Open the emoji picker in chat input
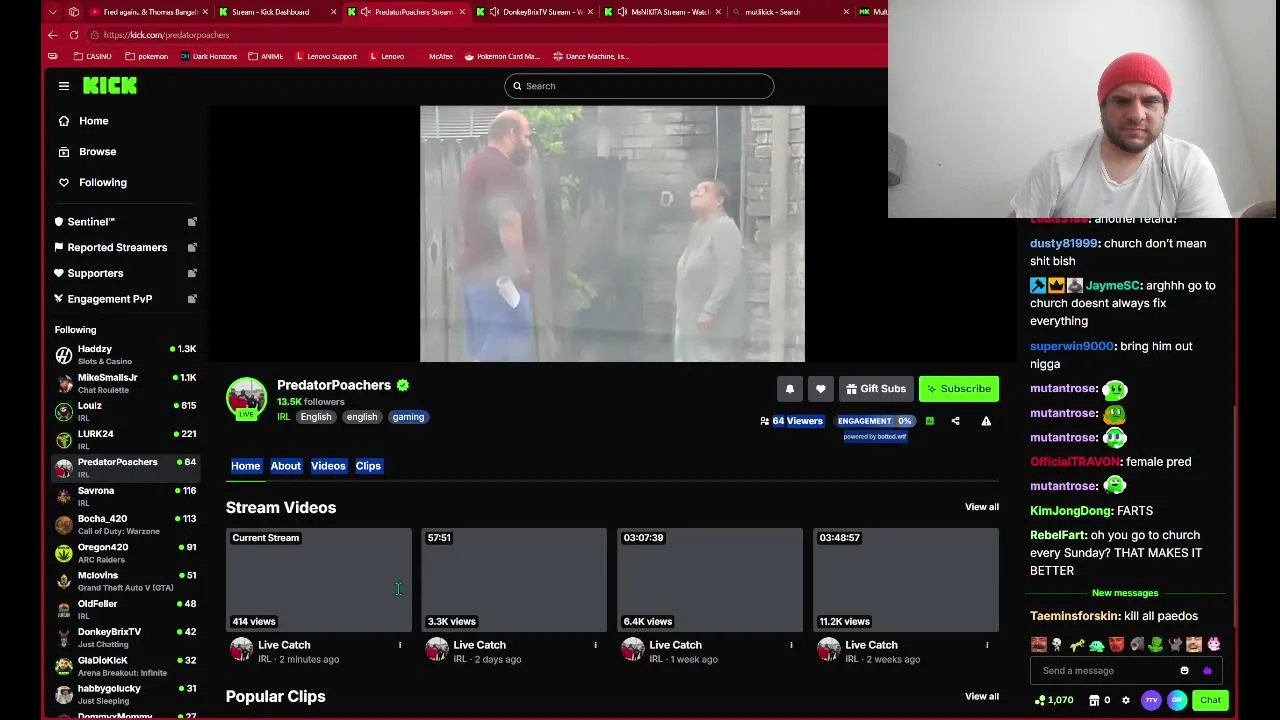 [x=1184, y=671]
